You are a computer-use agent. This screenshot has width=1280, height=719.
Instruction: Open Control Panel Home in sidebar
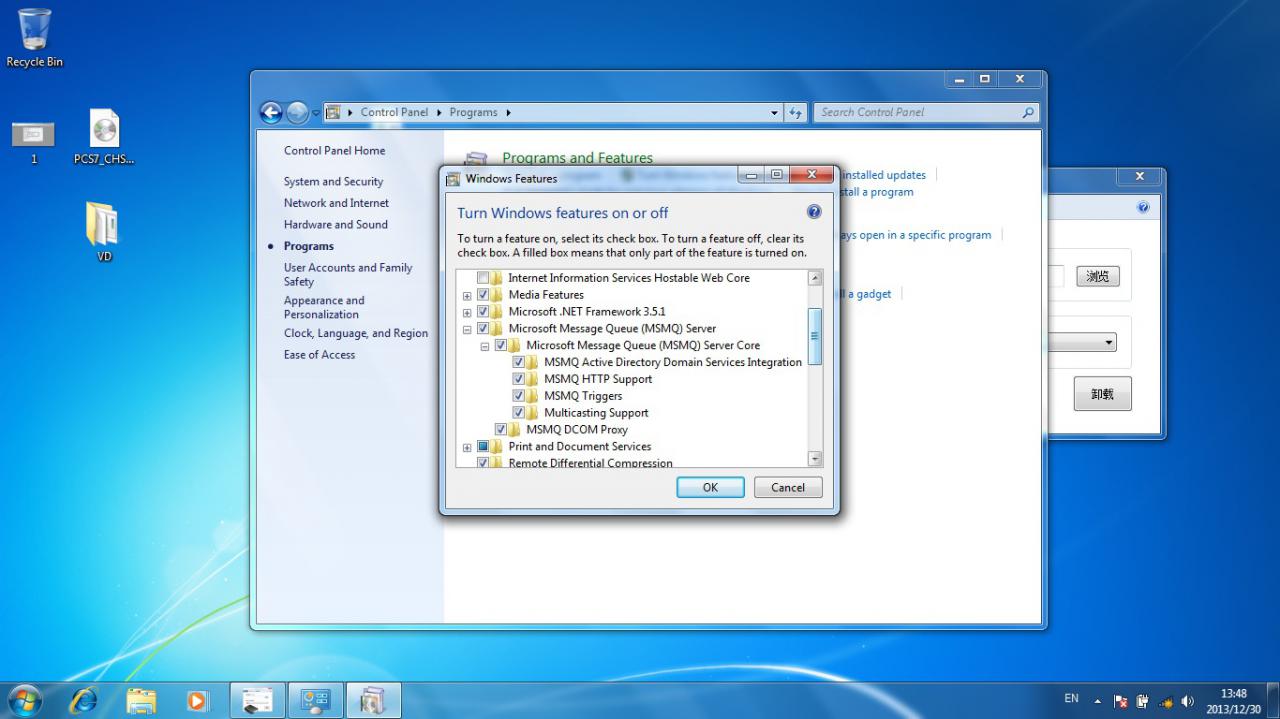[x=334, y=151]
